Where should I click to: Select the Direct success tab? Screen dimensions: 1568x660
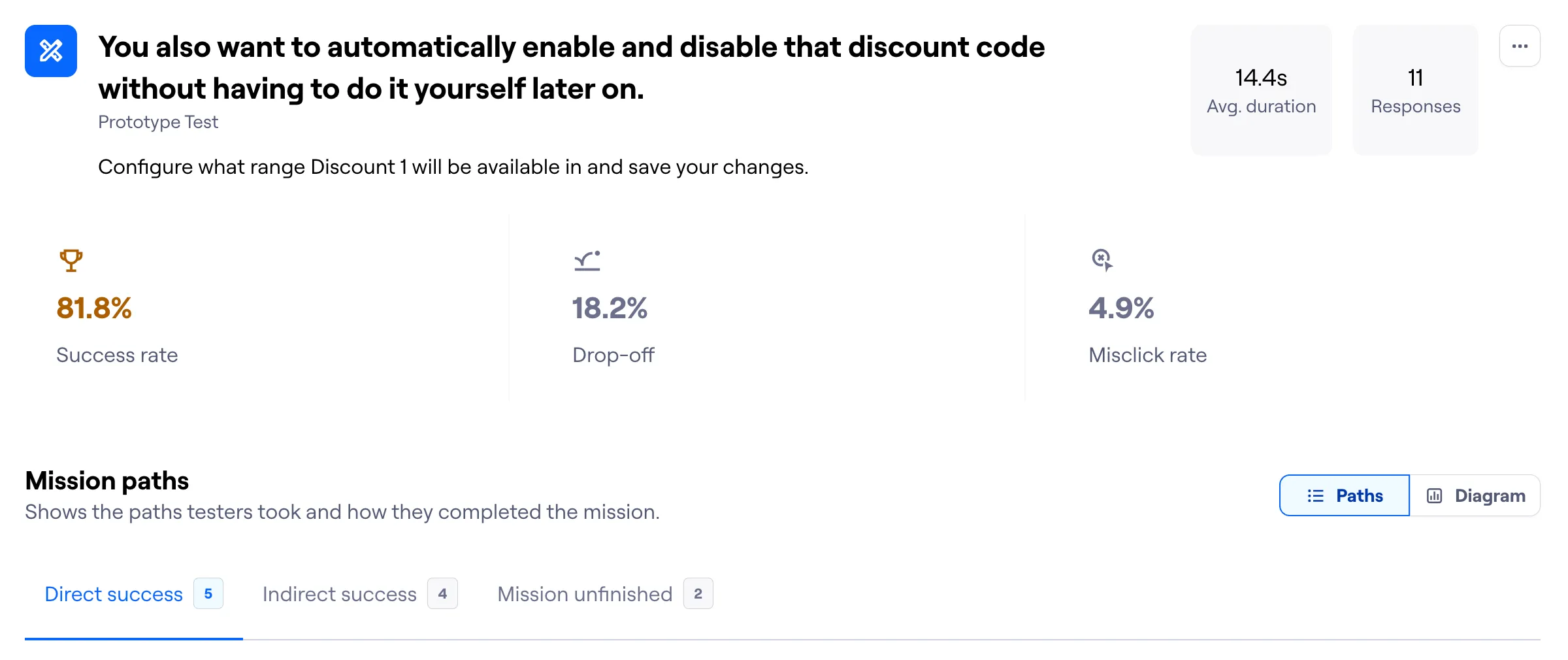(114, 594)
